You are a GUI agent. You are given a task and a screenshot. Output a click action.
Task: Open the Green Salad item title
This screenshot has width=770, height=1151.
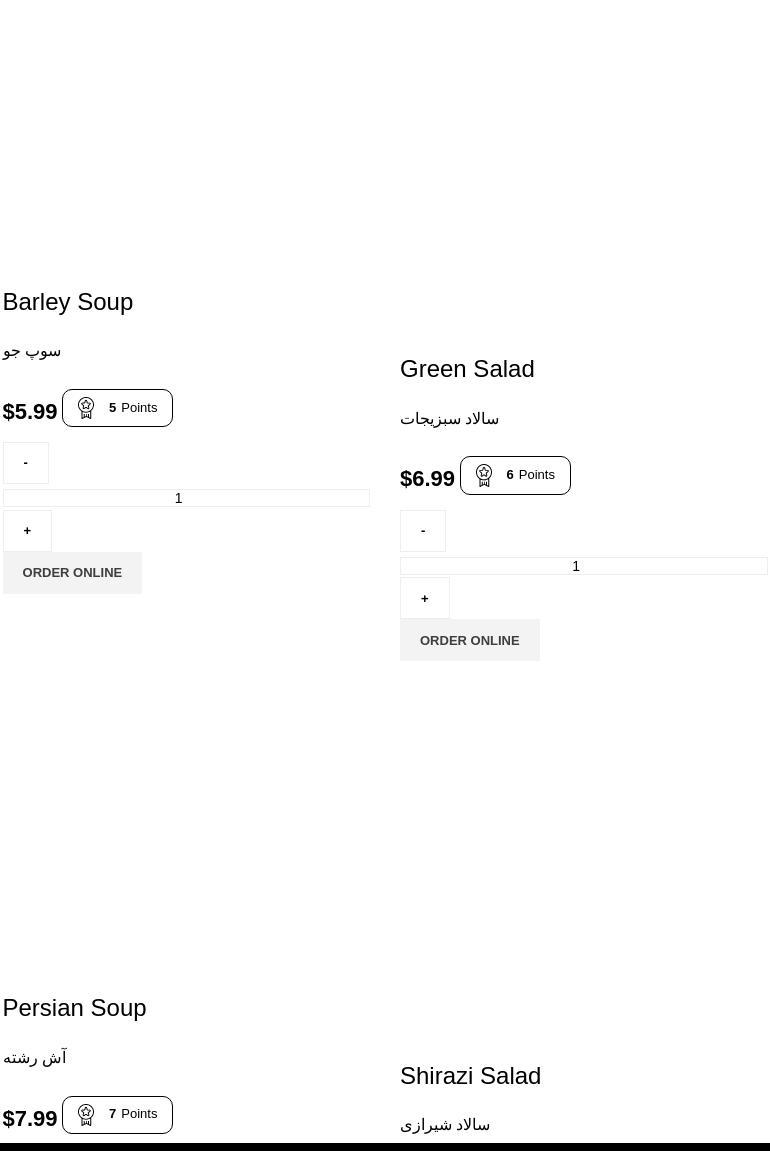coord(467,369)
